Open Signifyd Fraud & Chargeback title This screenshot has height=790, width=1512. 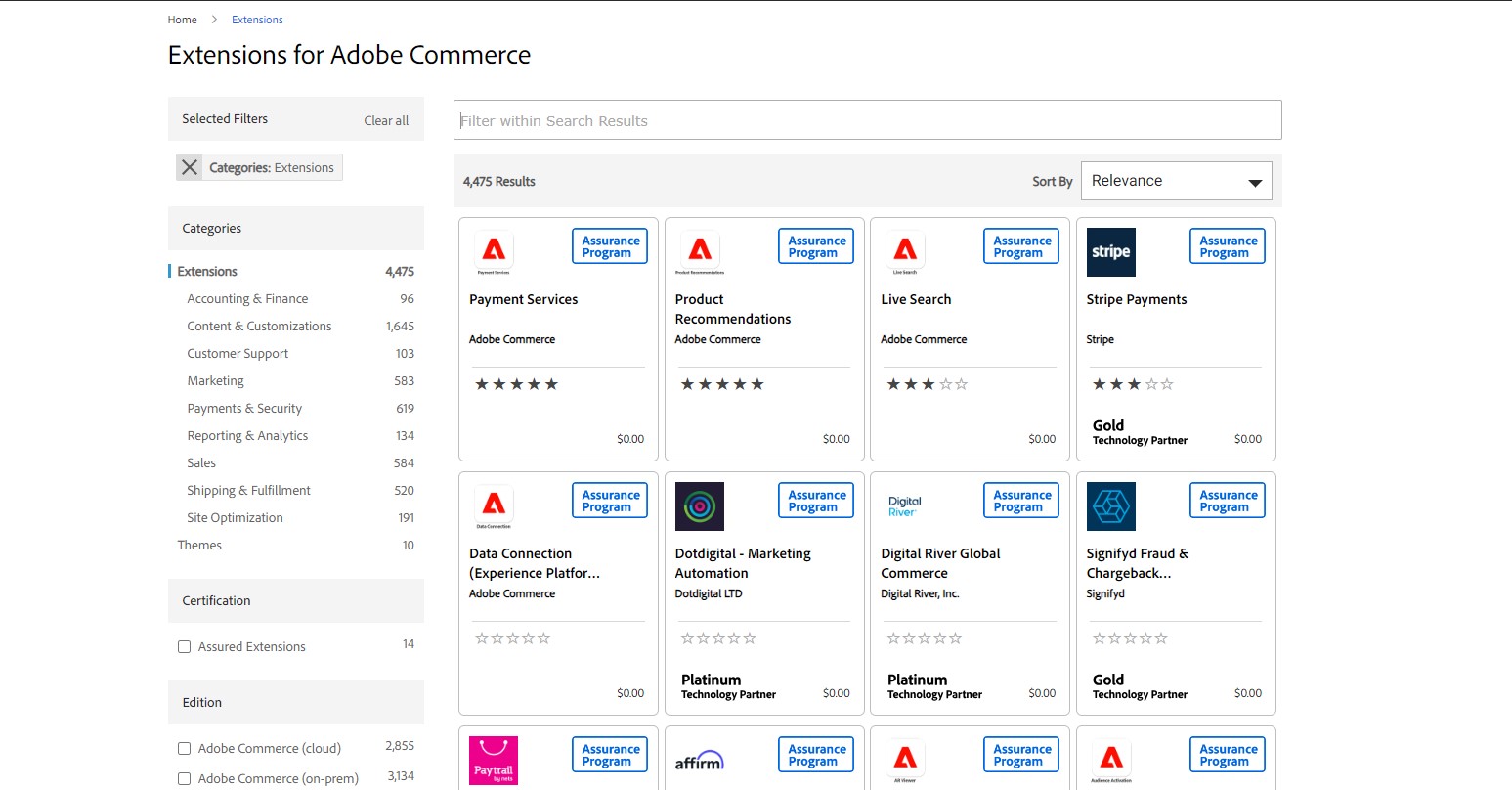1138,563
